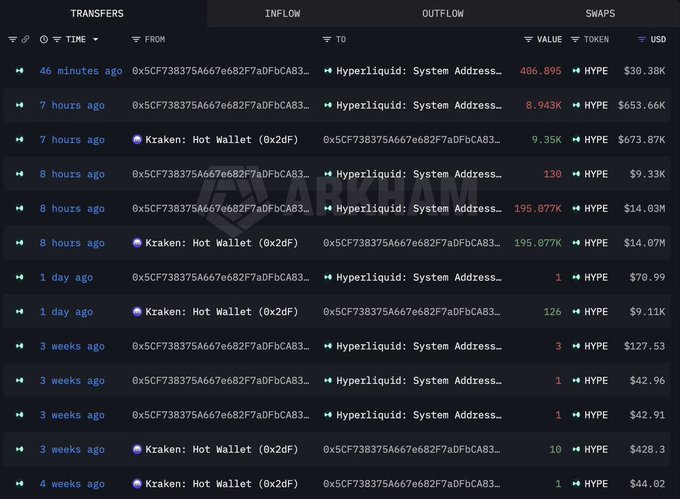Click the chain icon on the $42.96 row
Viewport: 680px width, 499px height.
pyautogui.click(x=20, y=381)
